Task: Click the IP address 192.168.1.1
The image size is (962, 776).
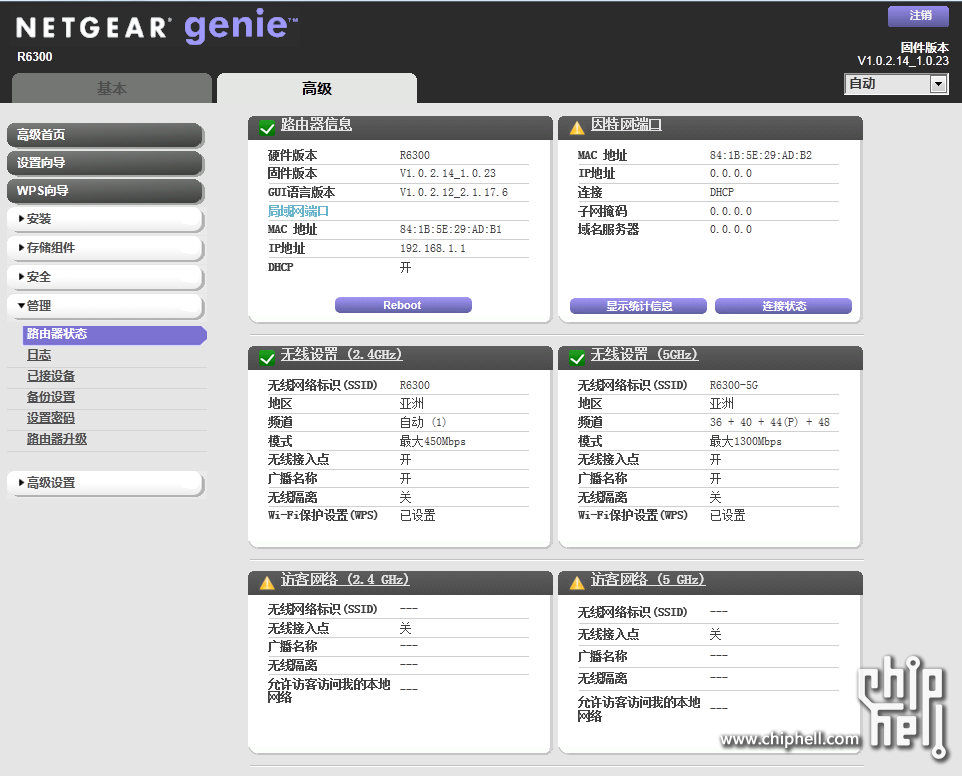Action: coord(433,248)
